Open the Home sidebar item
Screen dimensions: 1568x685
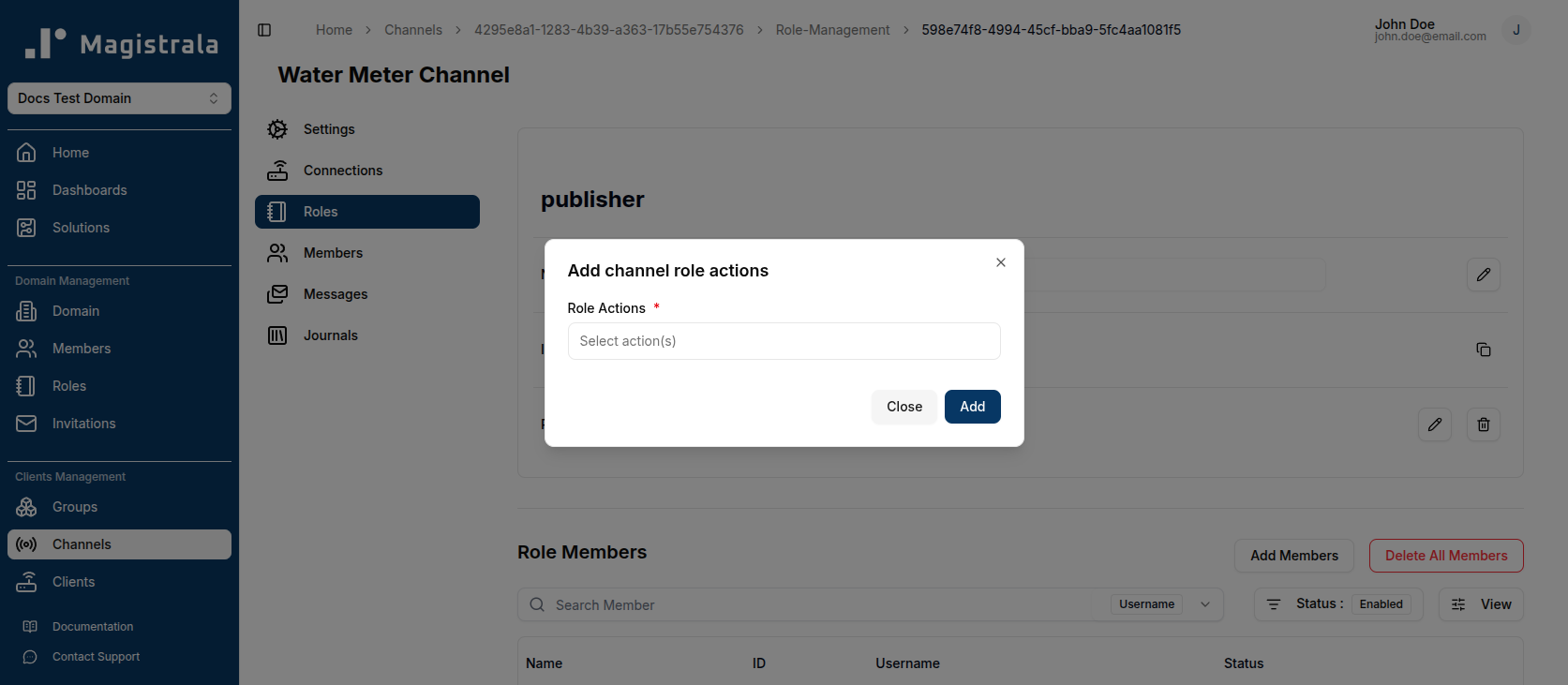tap(119, 153)
